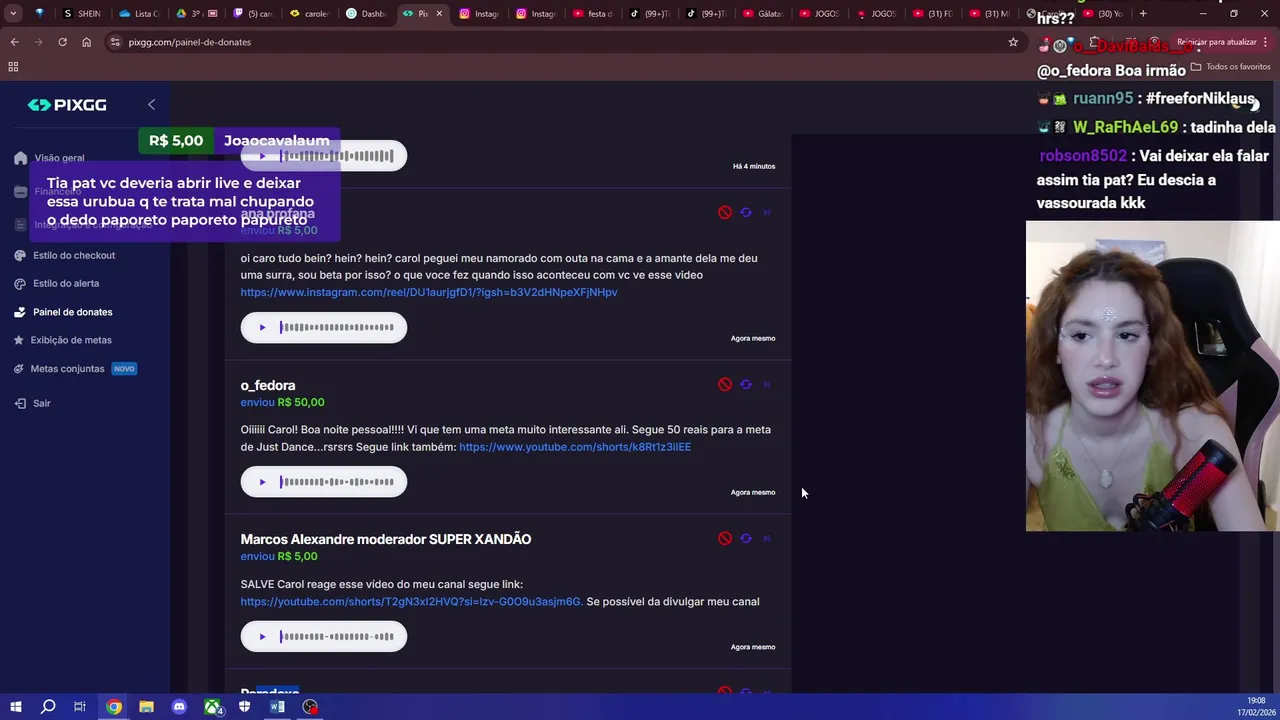Open a new browser tab with the plus button
This screenshot has width=1280, height=720.
pos(1143,14)
